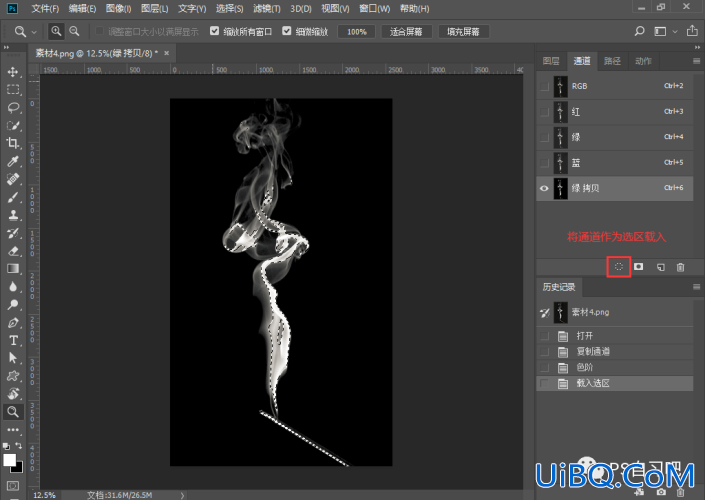Select the Hand tool

pyautogui.click(x=13, y=394)
